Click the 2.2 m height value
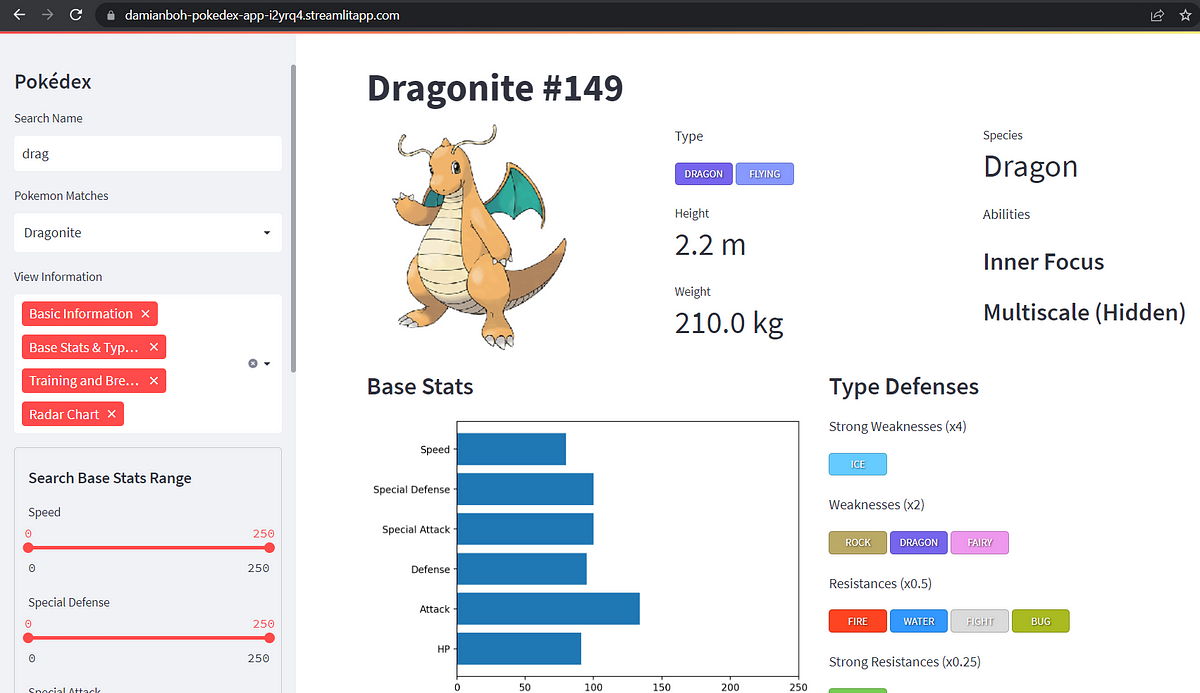The height and width of the screenshot is (693, 1200). [x=710, y=245]
